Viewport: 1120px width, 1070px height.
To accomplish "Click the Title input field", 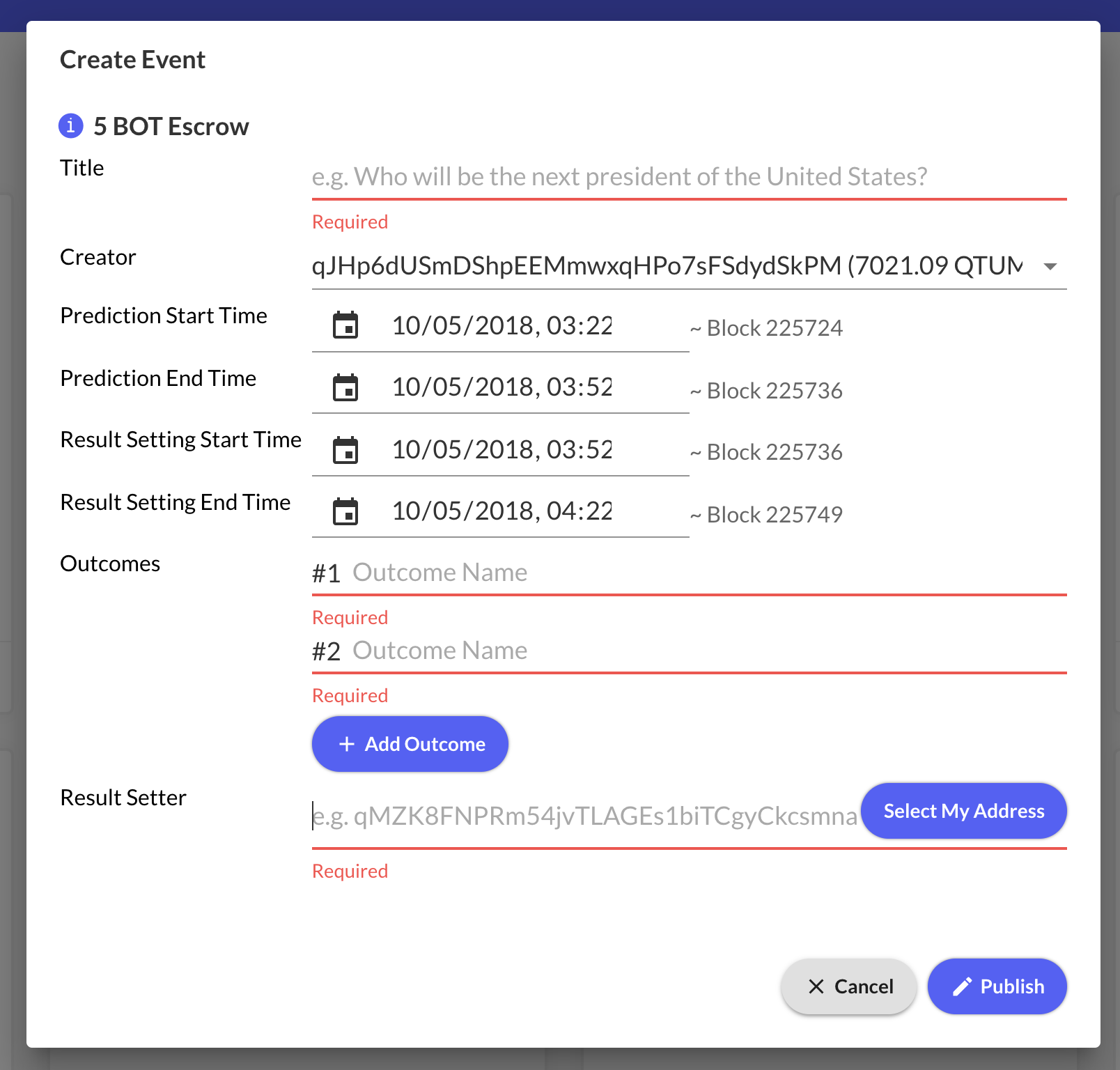I will point(689,177).
